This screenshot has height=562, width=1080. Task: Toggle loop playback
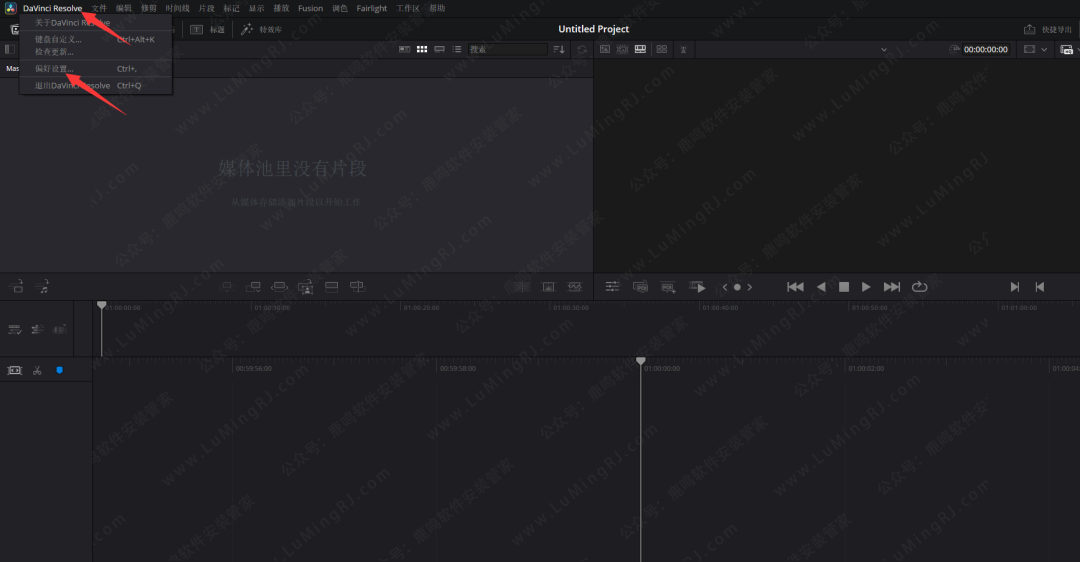pos(919,287)
